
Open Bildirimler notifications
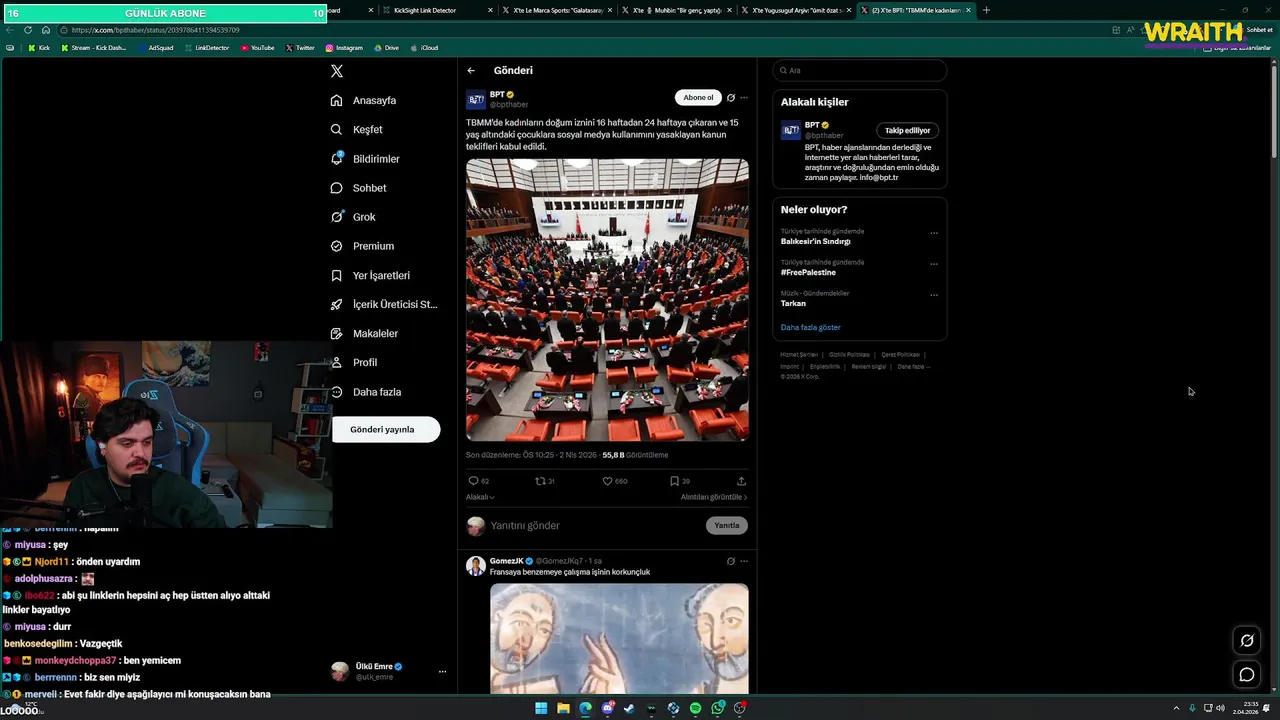[x=365, y=159]
